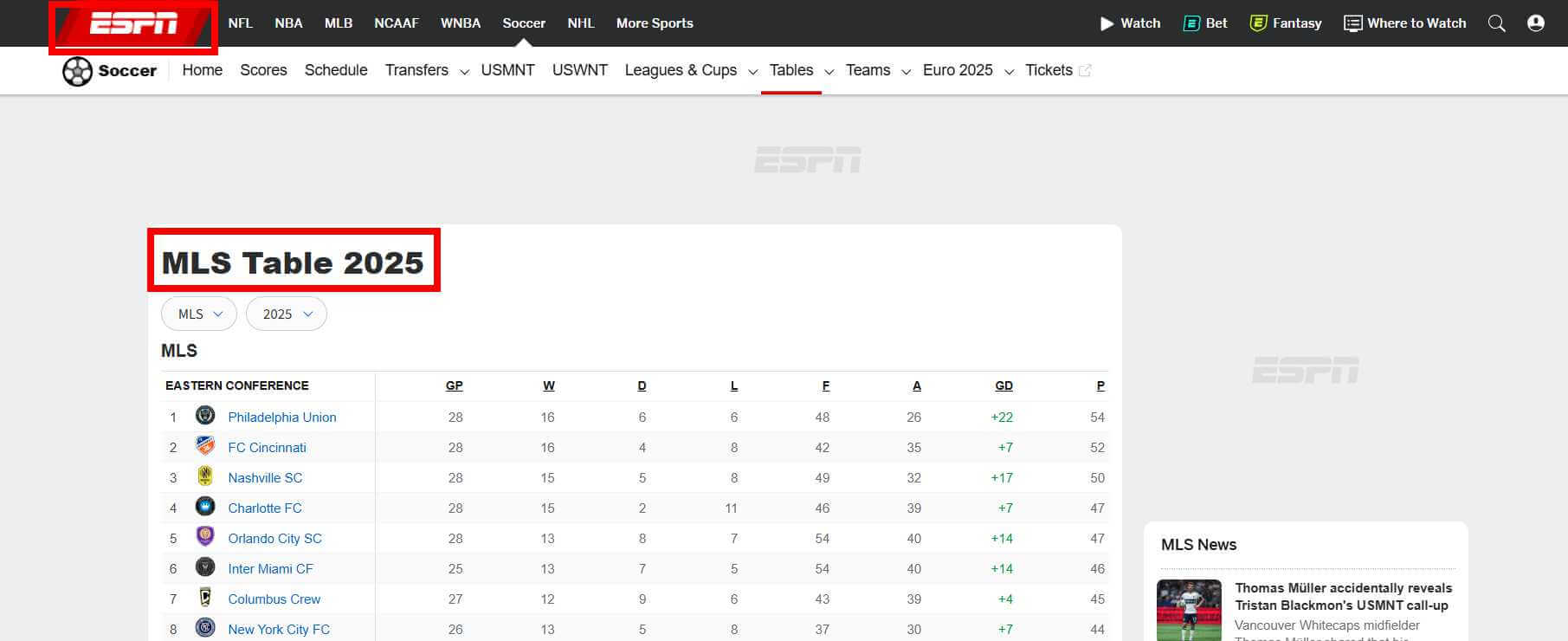The height and width of the screenshot is (641, 1568).
Task: Click the Columbus Crew team crest
Action: pos(205,598)
